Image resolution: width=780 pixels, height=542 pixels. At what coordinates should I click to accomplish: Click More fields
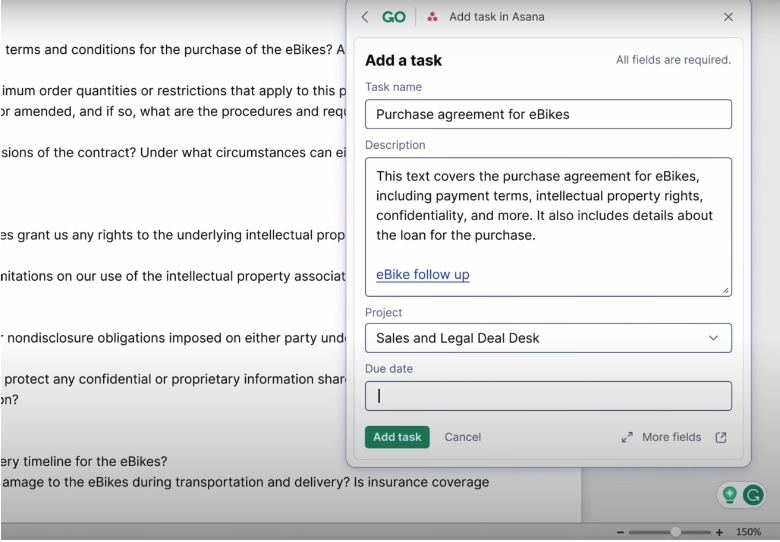coord(671,437)
